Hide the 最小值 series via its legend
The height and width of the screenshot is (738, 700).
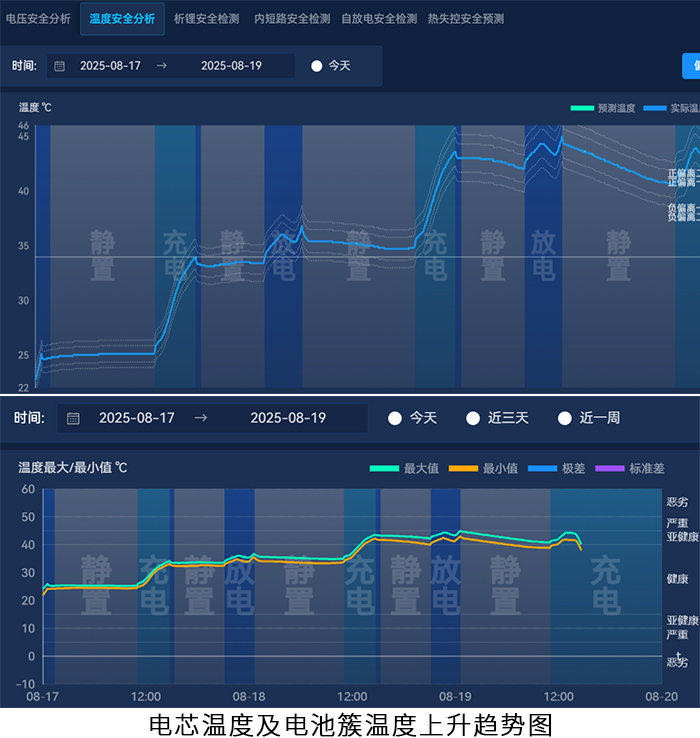461,467
